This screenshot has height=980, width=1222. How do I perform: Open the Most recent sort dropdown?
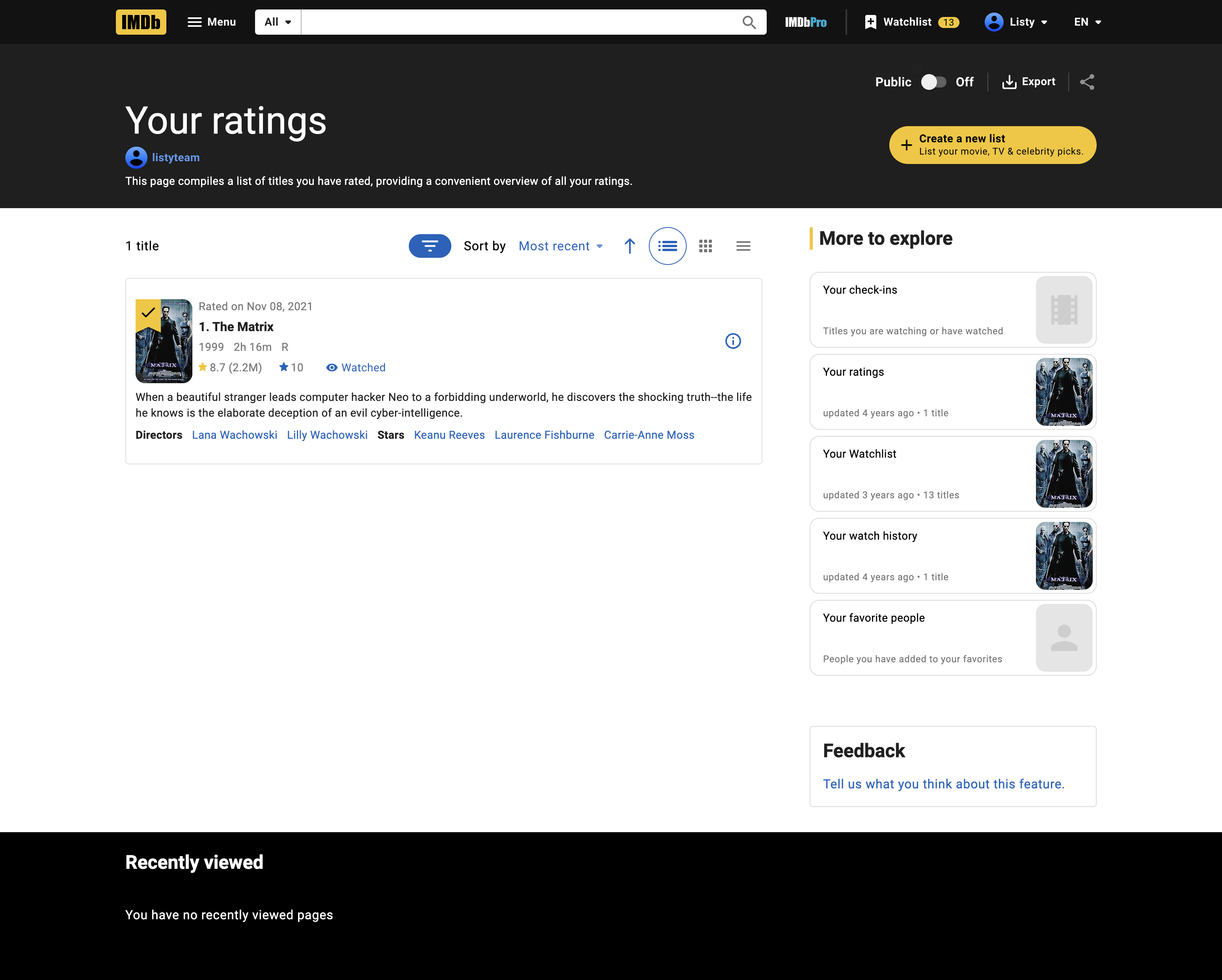(560, 246)
